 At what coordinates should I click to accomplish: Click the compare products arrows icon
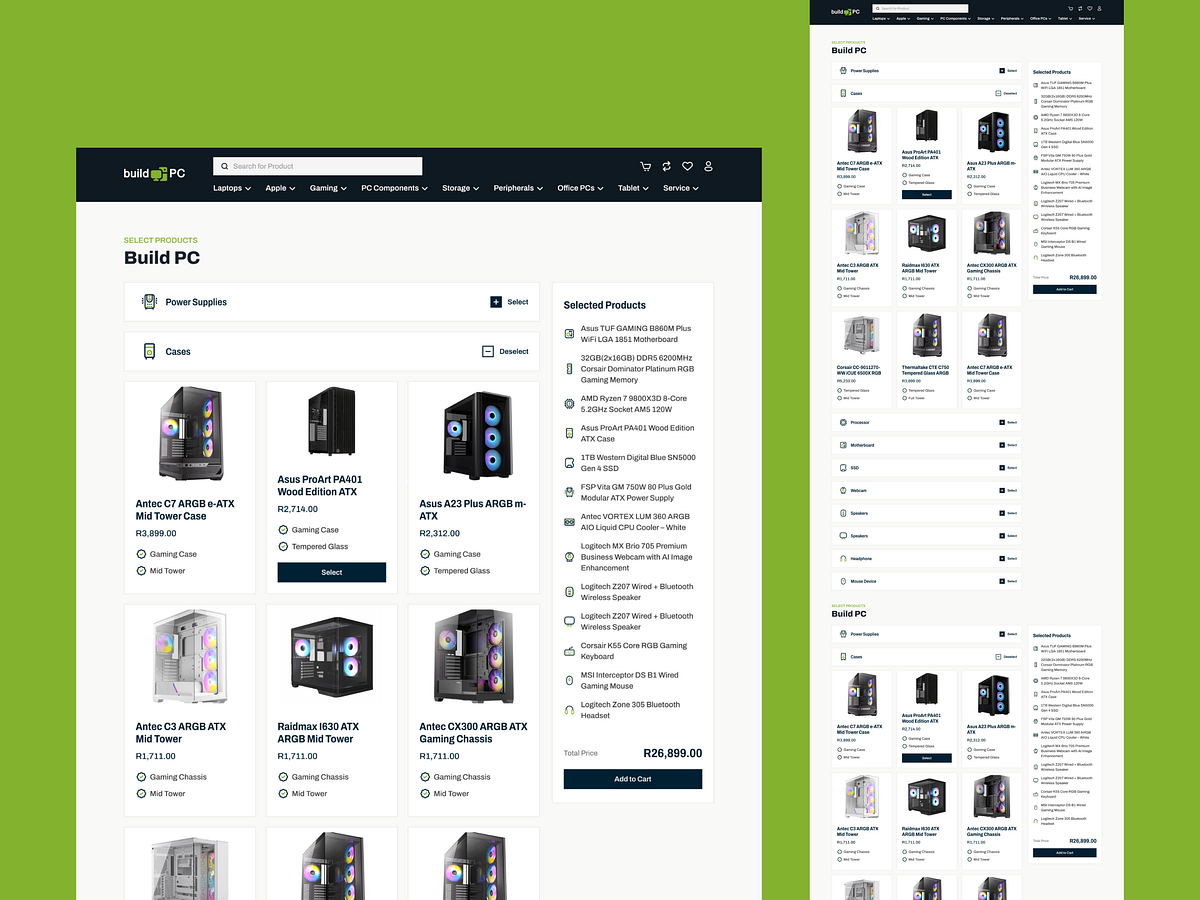666,166
